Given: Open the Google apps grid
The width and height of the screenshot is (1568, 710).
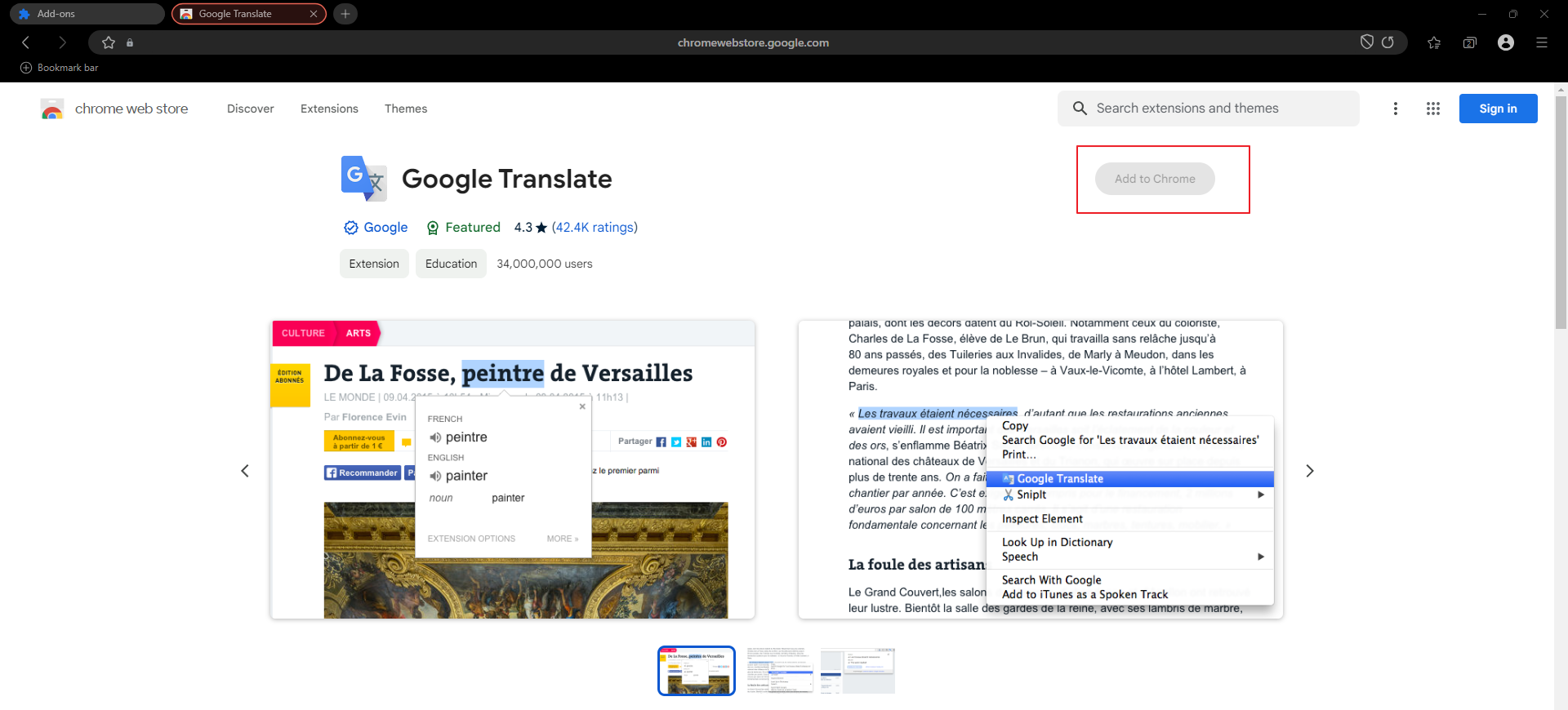Looking at the screenshot, I should (x=1433, y=109).
